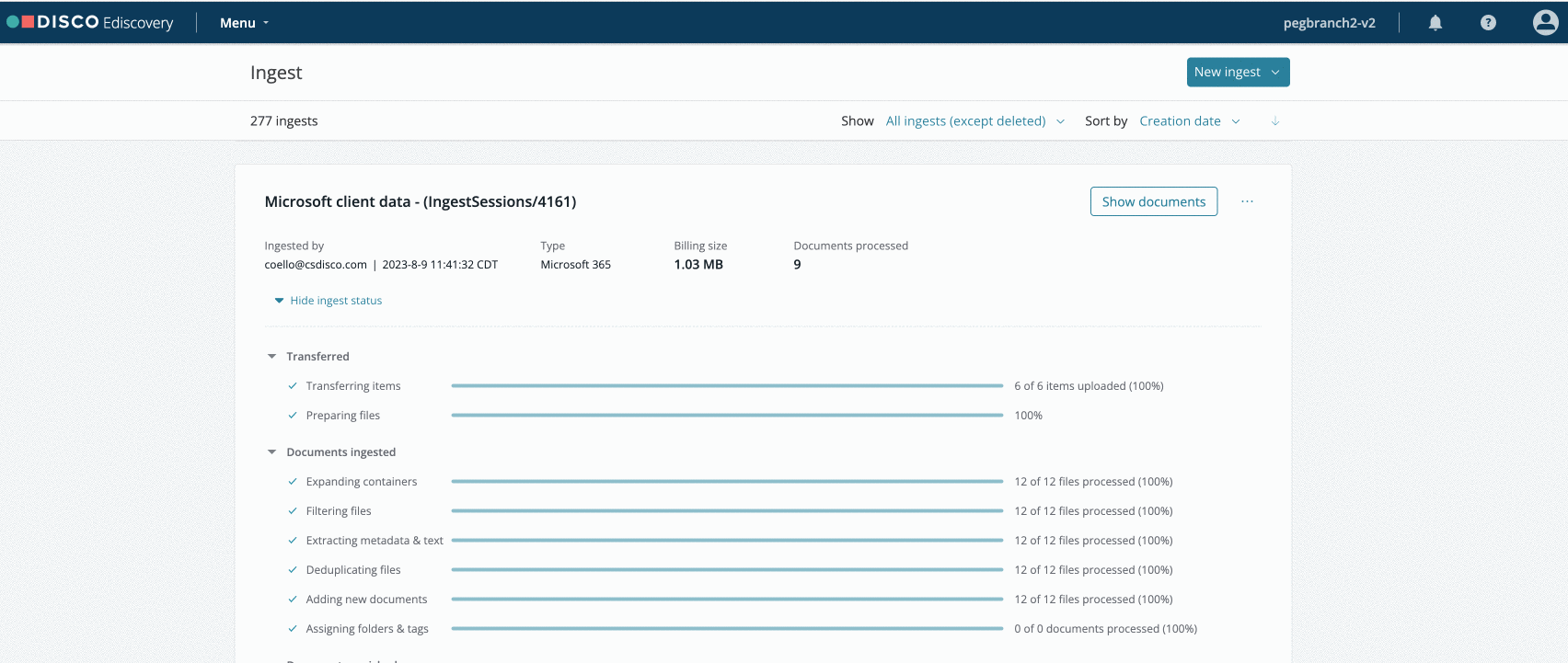Image resolution: width=1568 pixels, height=663 pixels.
Task: Collapse the Documents ingested section
Action: click(272, 452)
